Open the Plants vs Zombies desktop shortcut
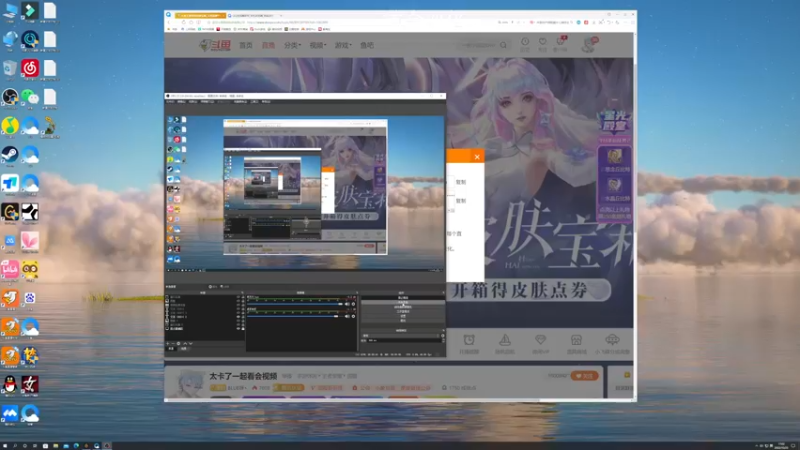The width and height of the screenshot is (800, 450). [49, 126]
